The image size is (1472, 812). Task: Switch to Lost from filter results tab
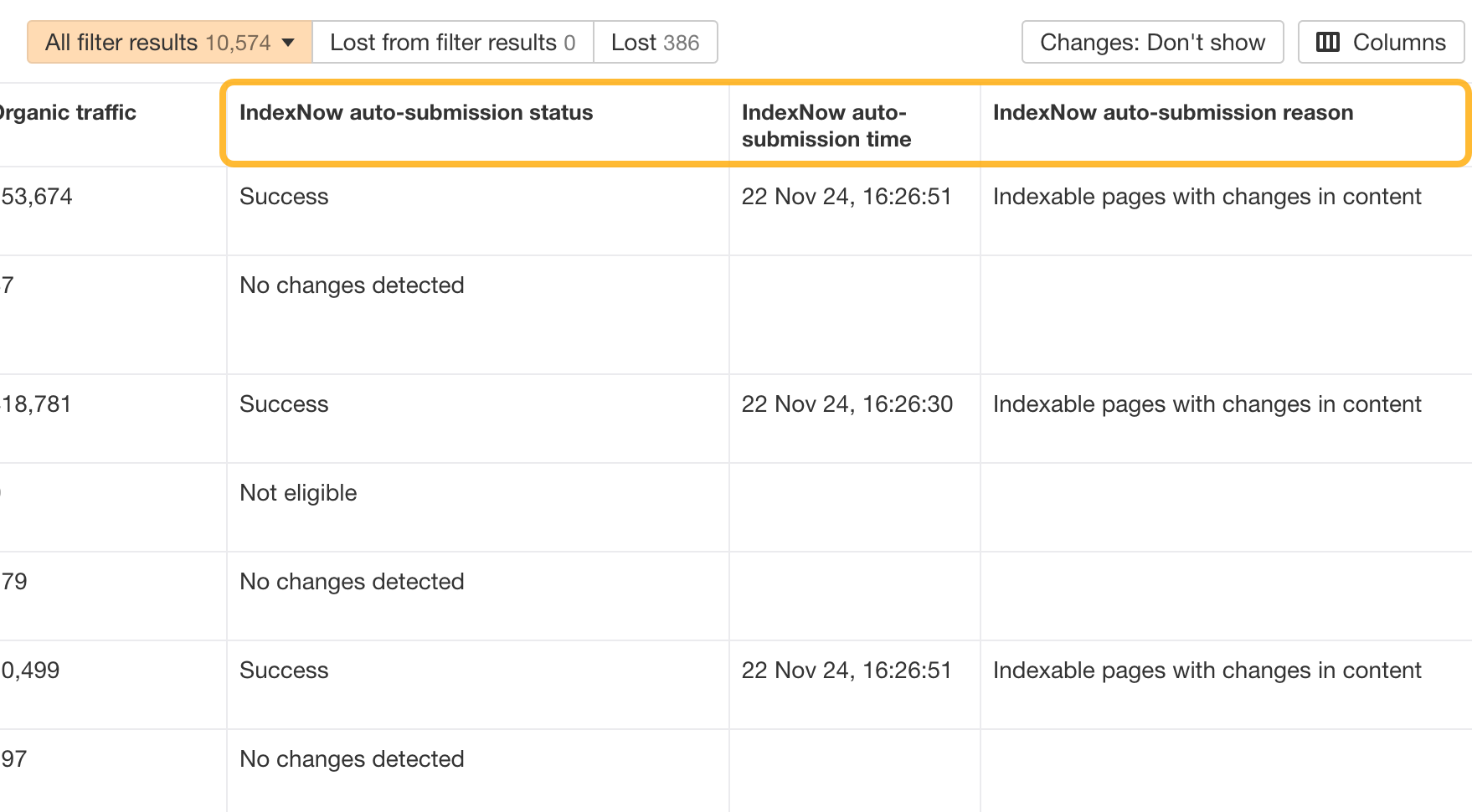452,43
